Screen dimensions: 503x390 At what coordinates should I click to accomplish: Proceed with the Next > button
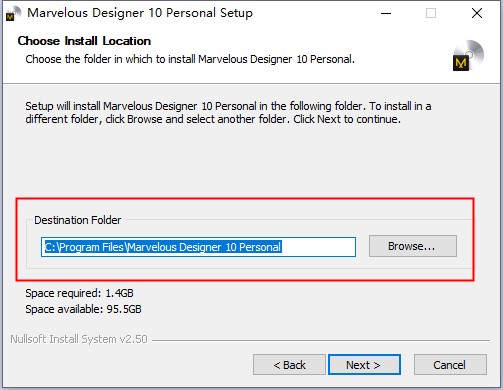click(x=364, y=365)
